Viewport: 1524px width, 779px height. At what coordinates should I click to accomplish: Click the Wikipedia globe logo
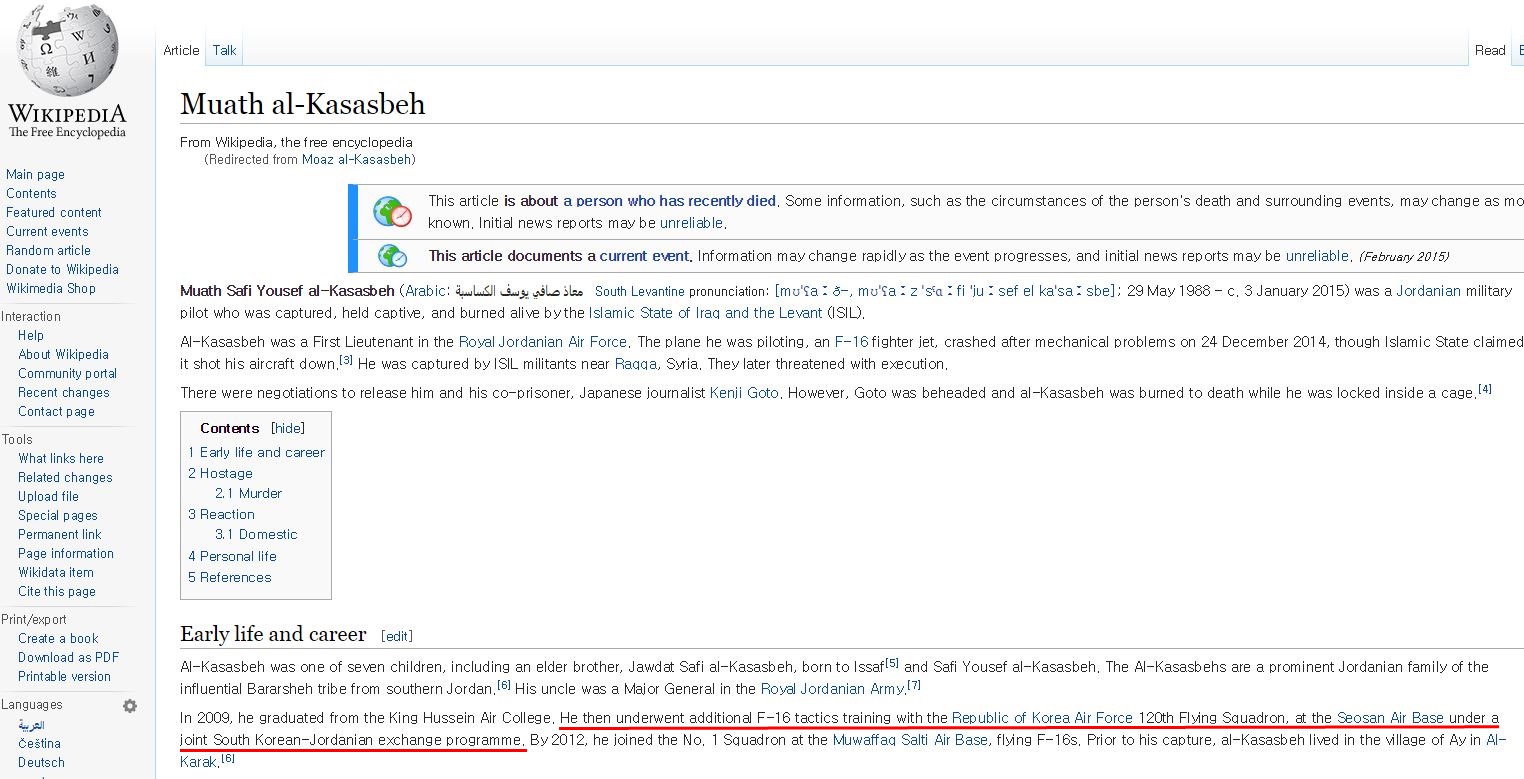(x=68, y=50)
